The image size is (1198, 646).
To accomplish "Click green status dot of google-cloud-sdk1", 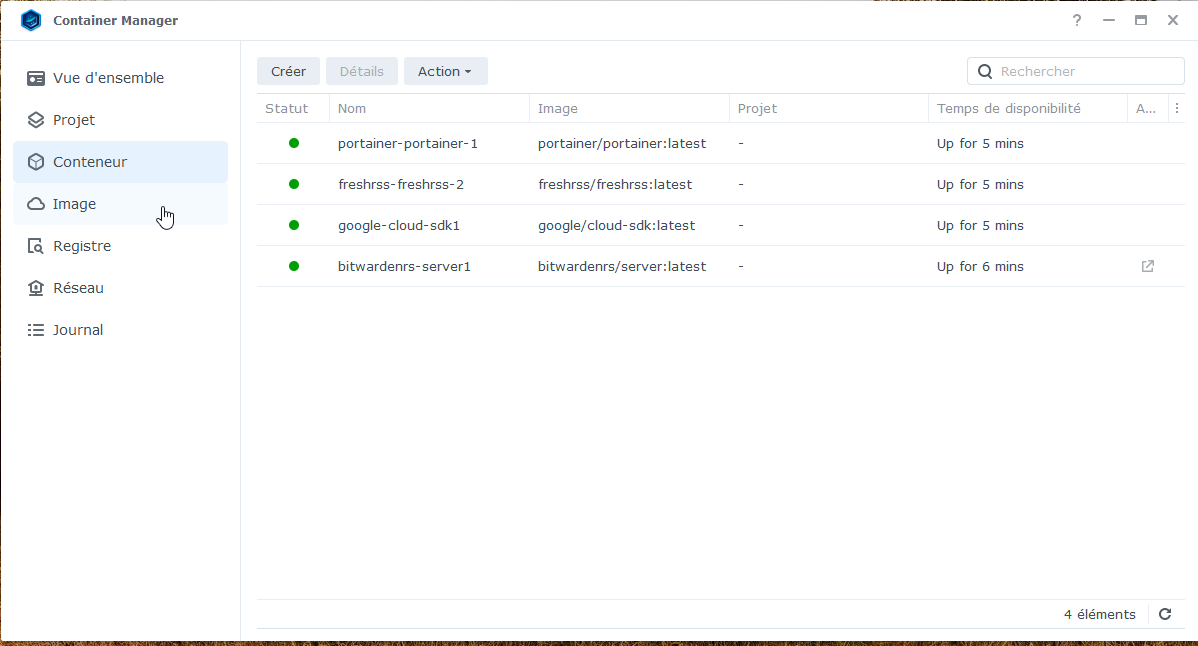I will pyautogui.click(x=293, y=225).
